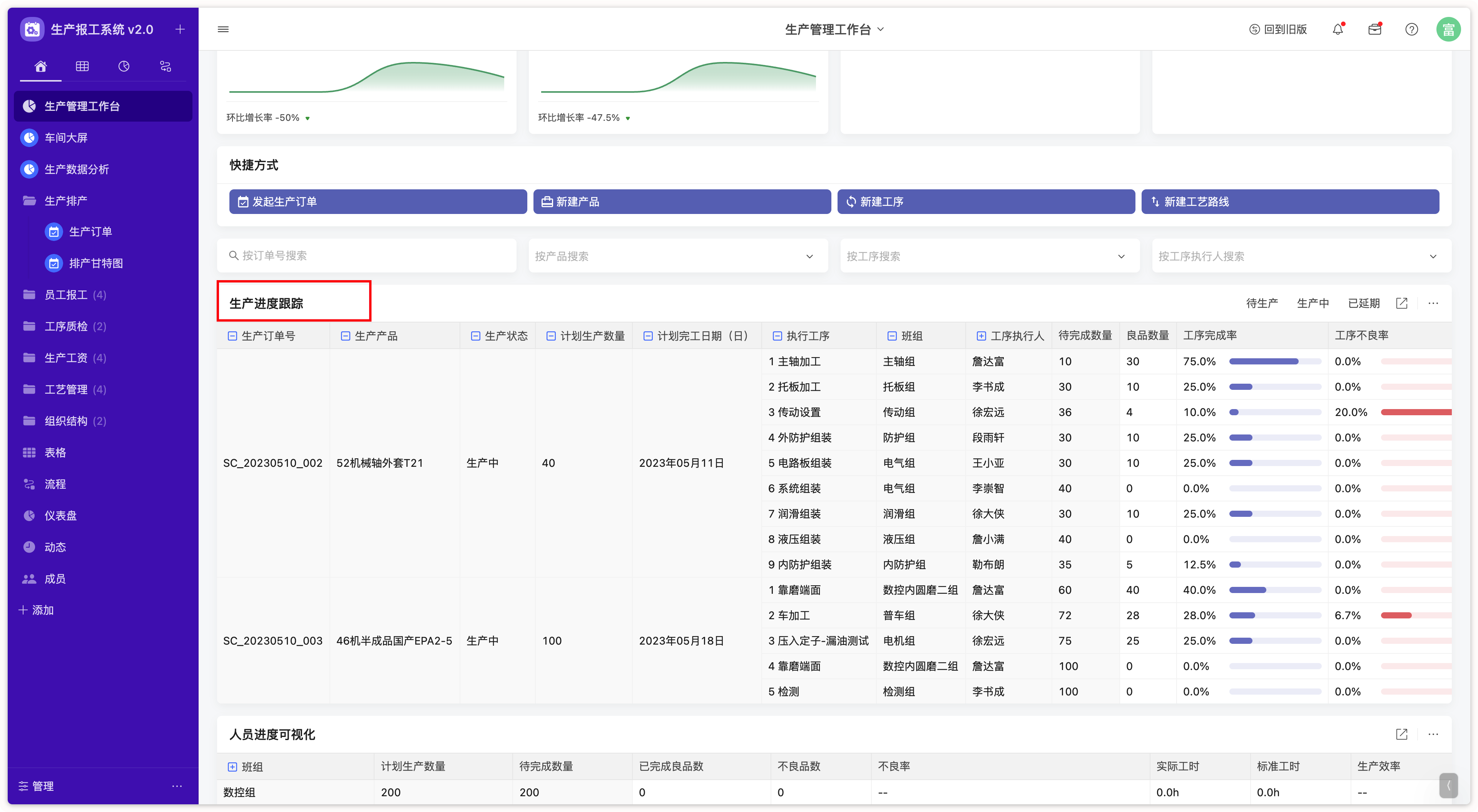
Task: Open the 按工序执行人搜索 dropdown
Action: pyautogui.click(x=1301, y=256)
